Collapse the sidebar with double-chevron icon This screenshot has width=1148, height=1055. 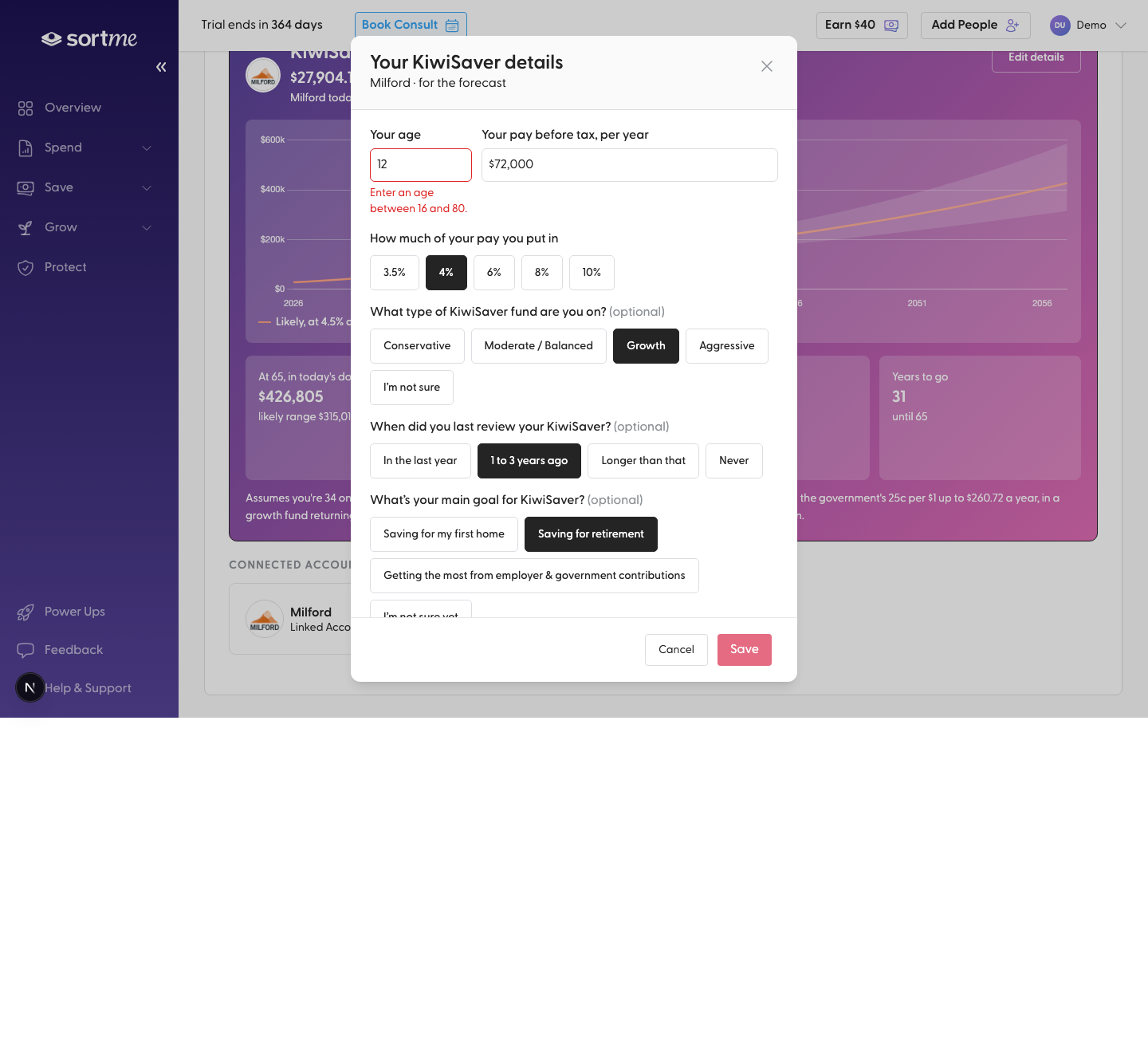pos(161,67)
